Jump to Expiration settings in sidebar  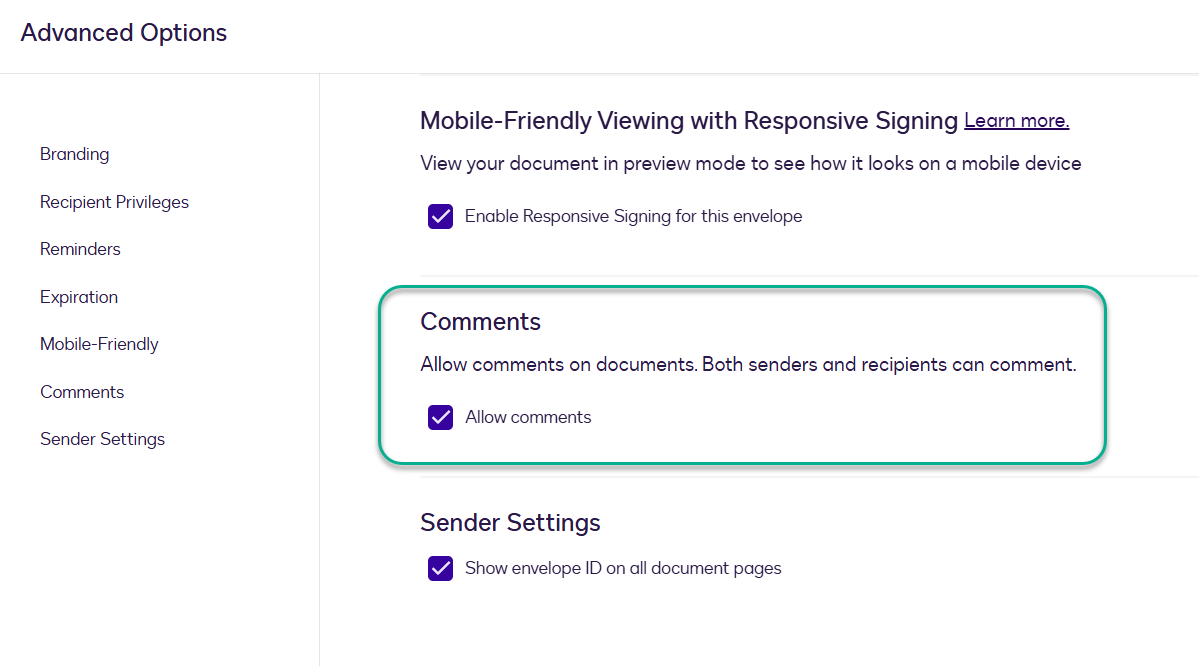(79, 297)
